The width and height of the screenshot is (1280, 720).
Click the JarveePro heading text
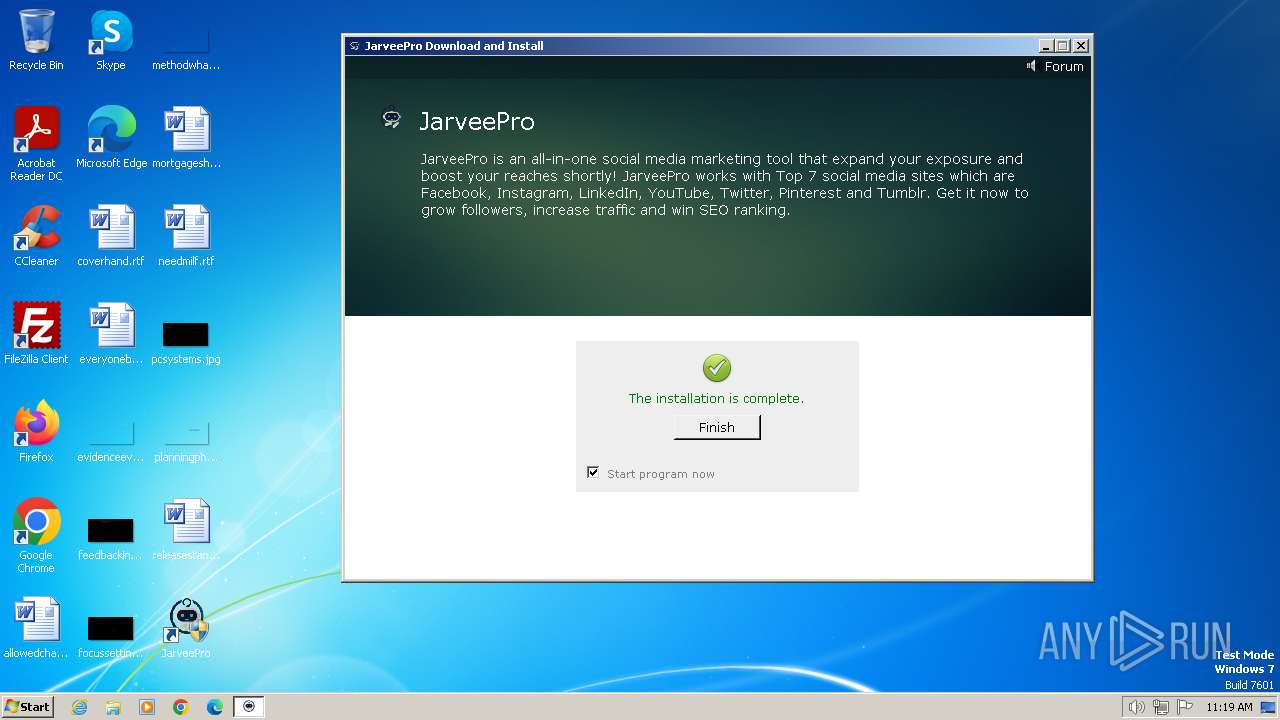[x=477, y=121]
